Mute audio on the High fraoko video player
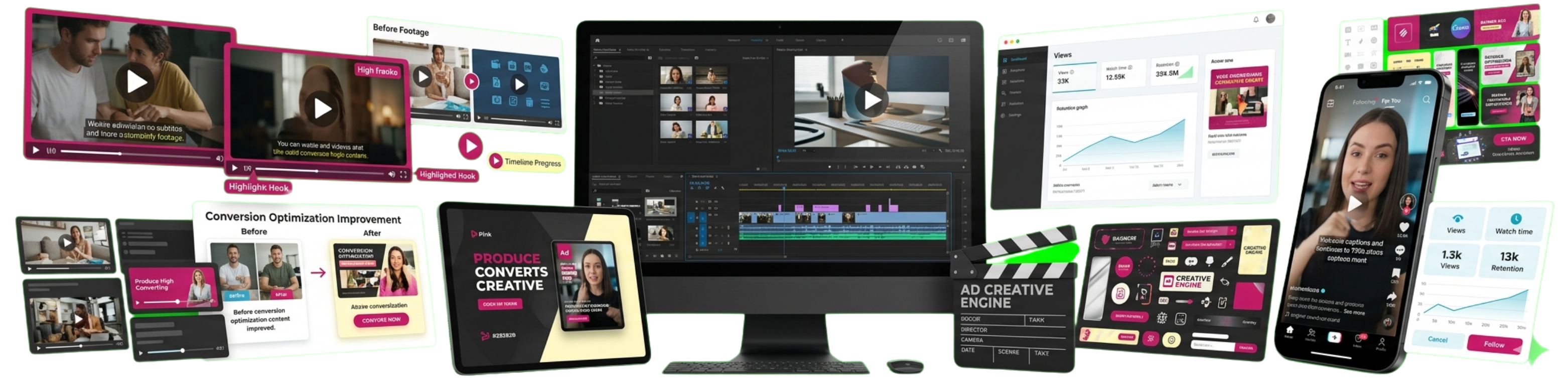The height and width of the screenshot is (392, 1568). click(x=391, y=174)
